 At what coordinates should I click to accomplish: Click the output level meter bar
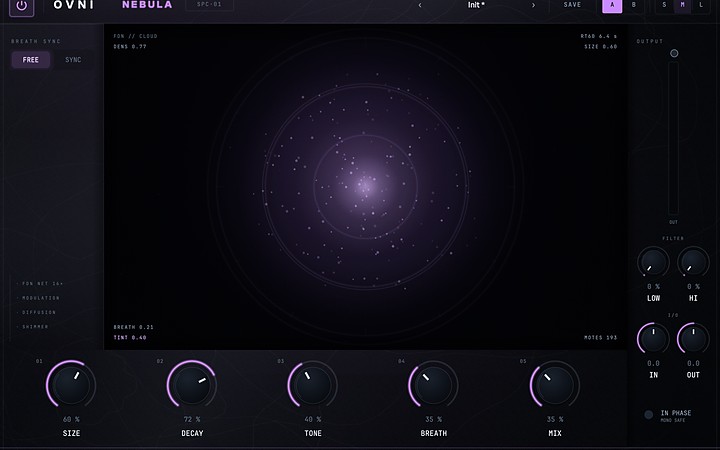click(674, 138)
